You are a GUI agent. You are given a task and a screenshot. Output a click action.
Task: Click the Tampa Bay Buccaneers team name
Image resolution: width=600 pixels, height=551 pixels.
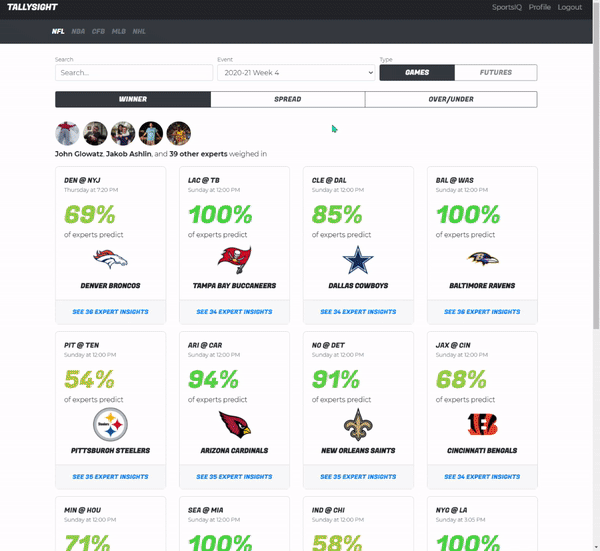pos(235,286)
